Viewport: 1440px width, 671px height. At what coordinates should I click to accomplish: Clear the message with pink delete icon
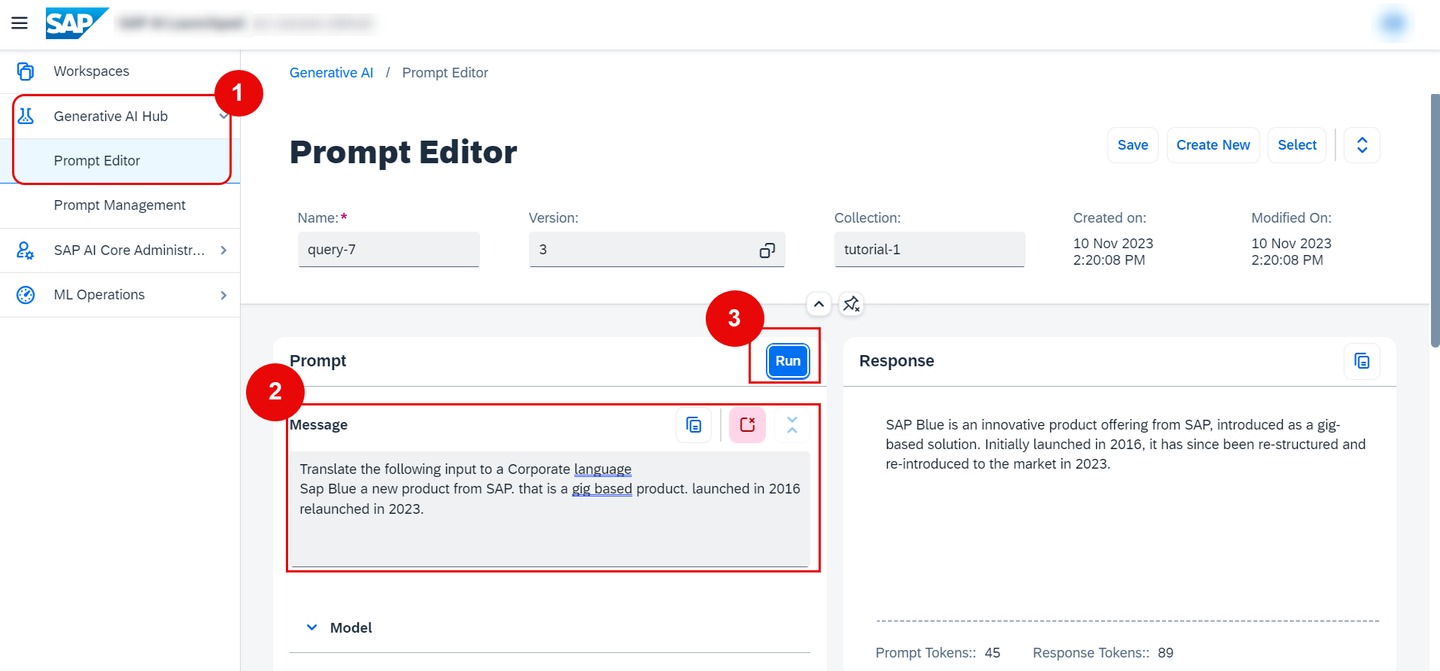(747, 425)
